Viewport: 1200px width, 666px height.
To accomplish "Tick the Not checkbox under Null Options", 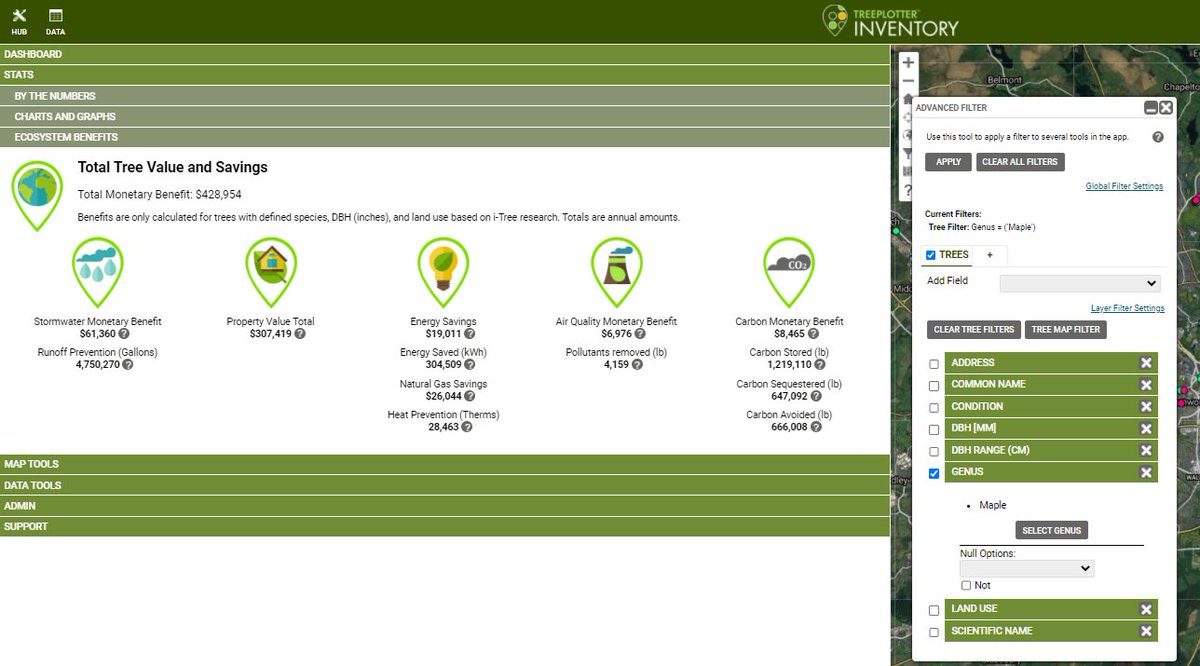I will [x=966, y=585].
